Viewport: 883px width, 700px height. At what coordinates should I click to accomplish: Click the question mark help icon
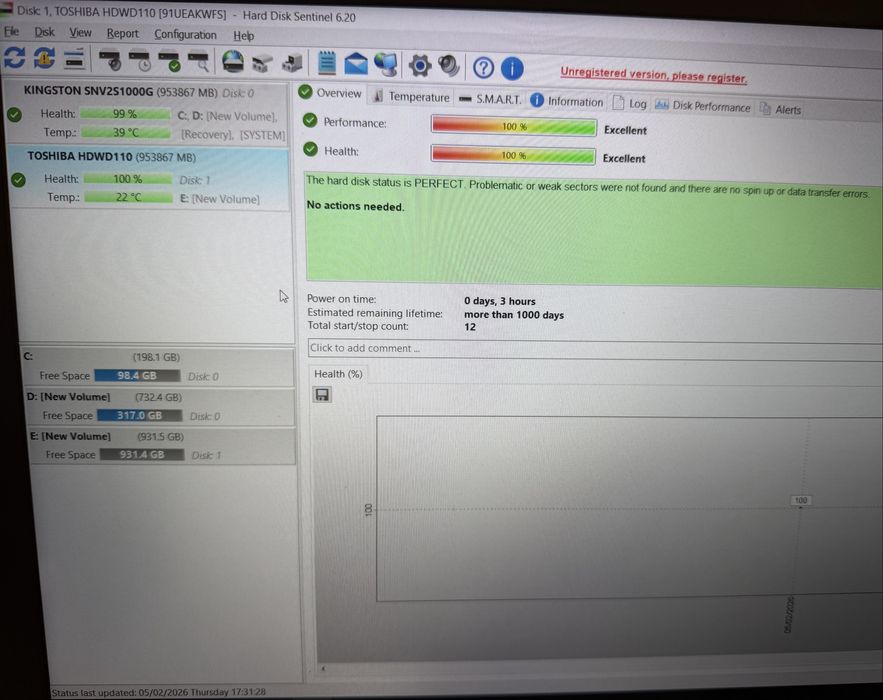coord(483,68)
